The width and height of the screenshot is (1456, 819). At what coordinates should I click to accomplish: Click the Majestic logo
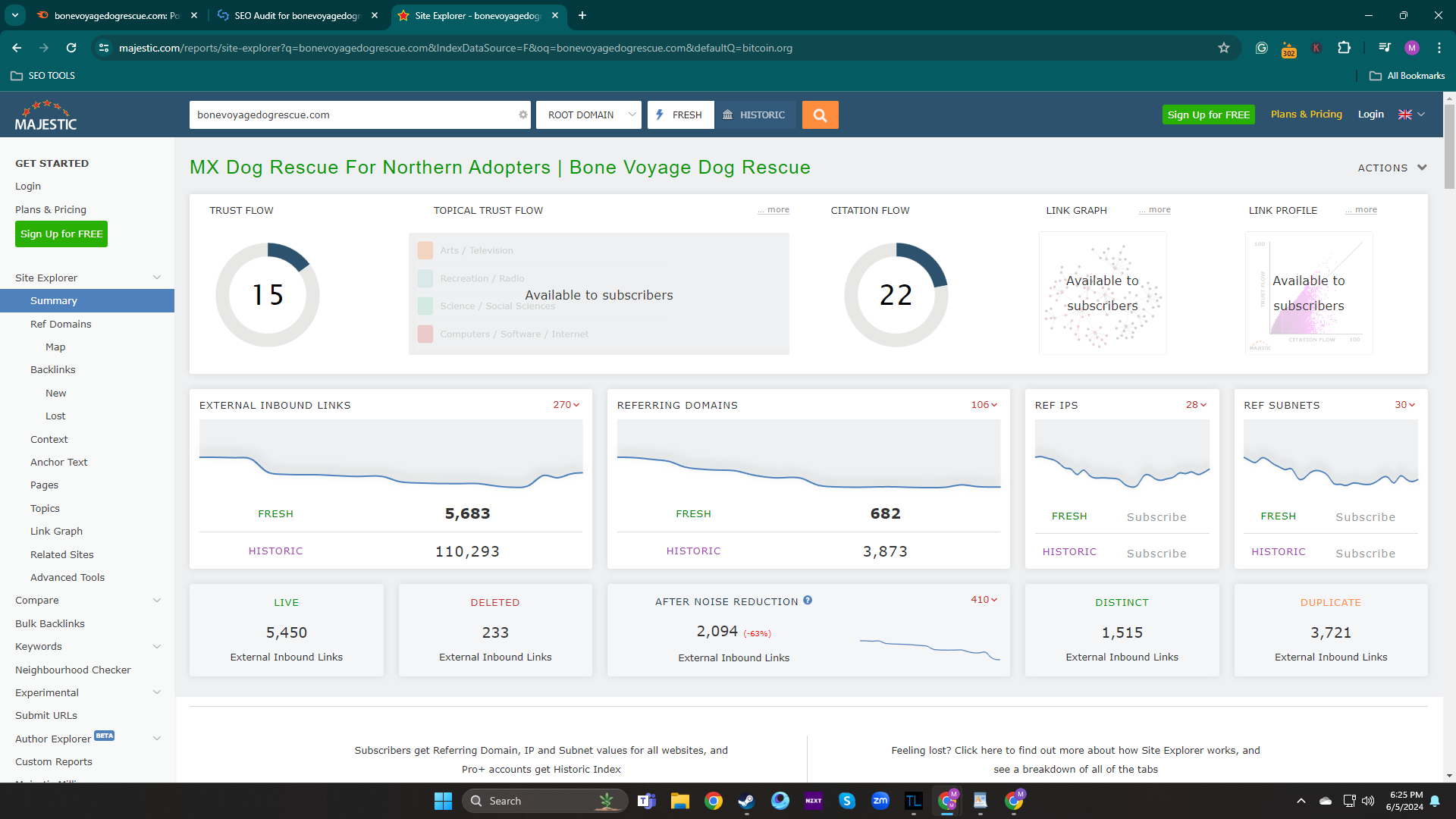point(45,115)
